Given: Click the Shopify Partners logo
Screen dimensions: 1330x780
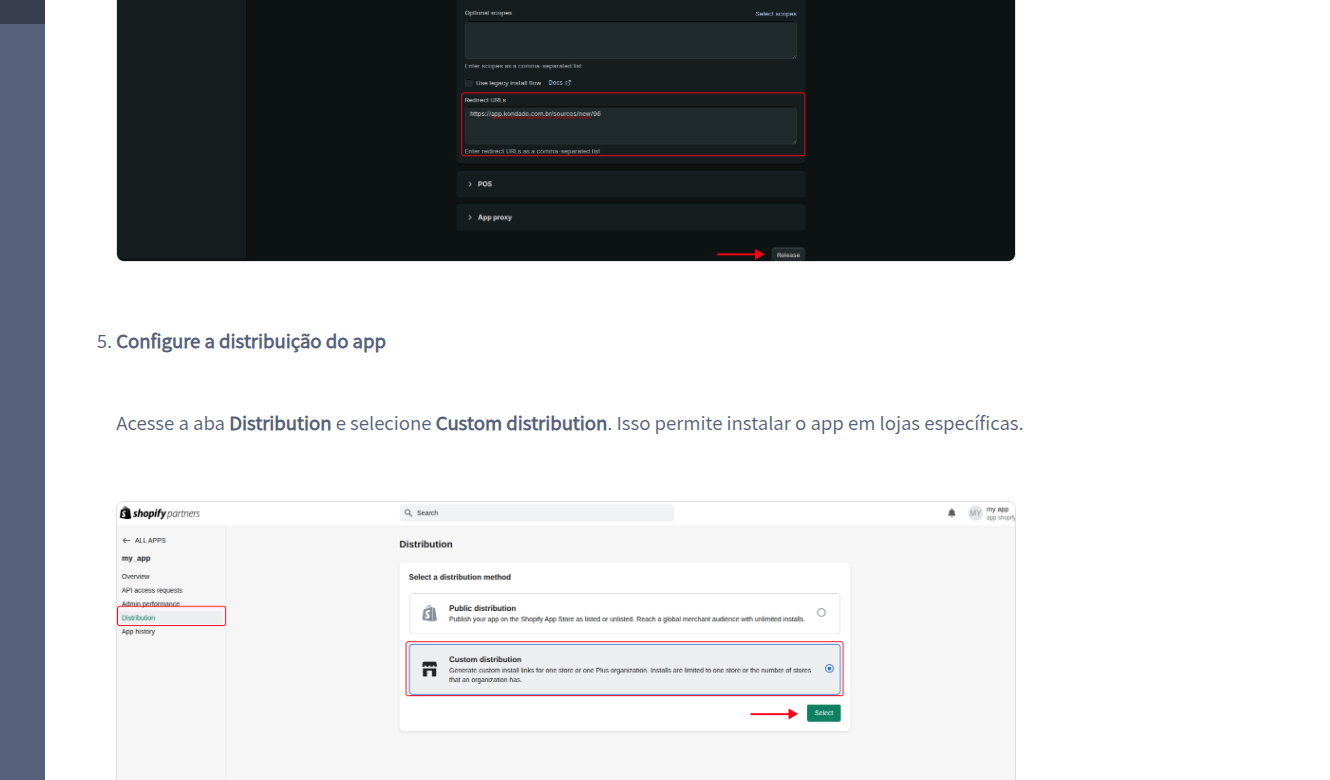Looking at the screenshot, I should click(160, 513).
